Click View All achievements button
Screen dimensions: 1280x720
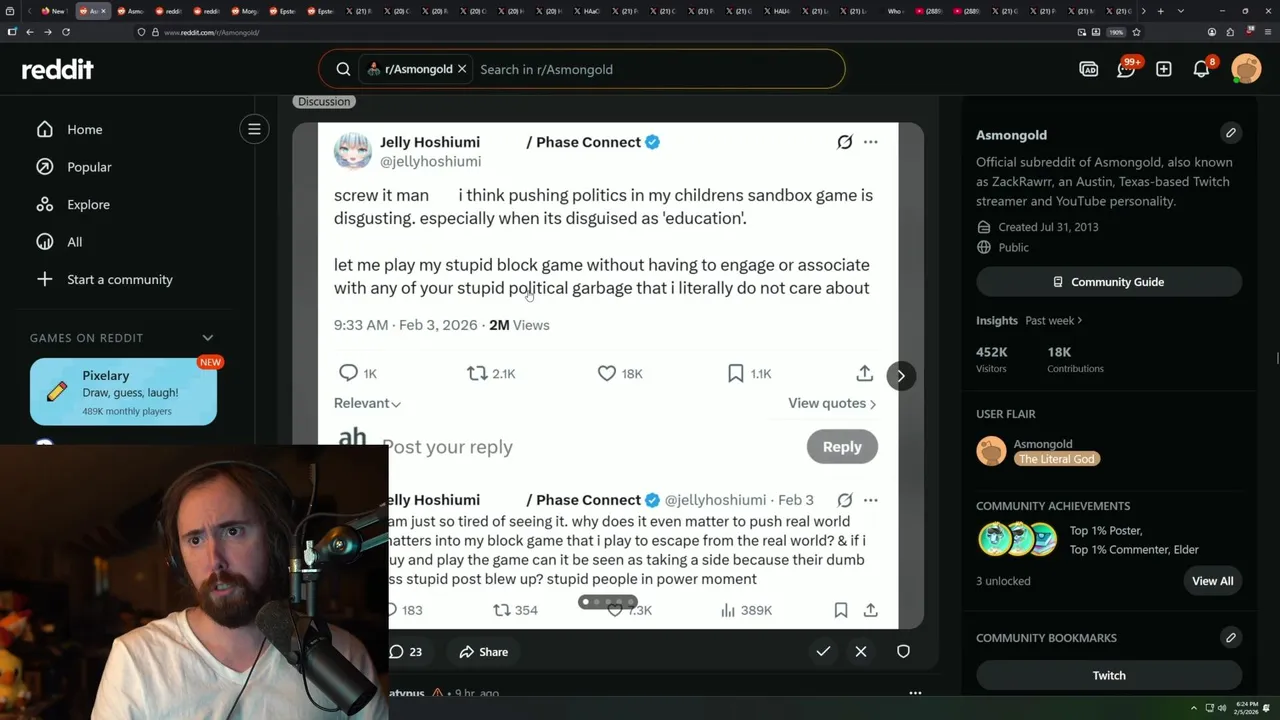click(1212, 581)
